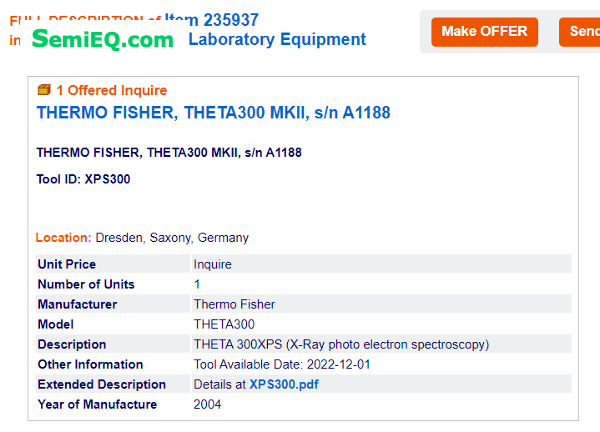Click the '1 Offered Inquire' text
The width and height of the screenshot is (600, 432).
point(112,90)
